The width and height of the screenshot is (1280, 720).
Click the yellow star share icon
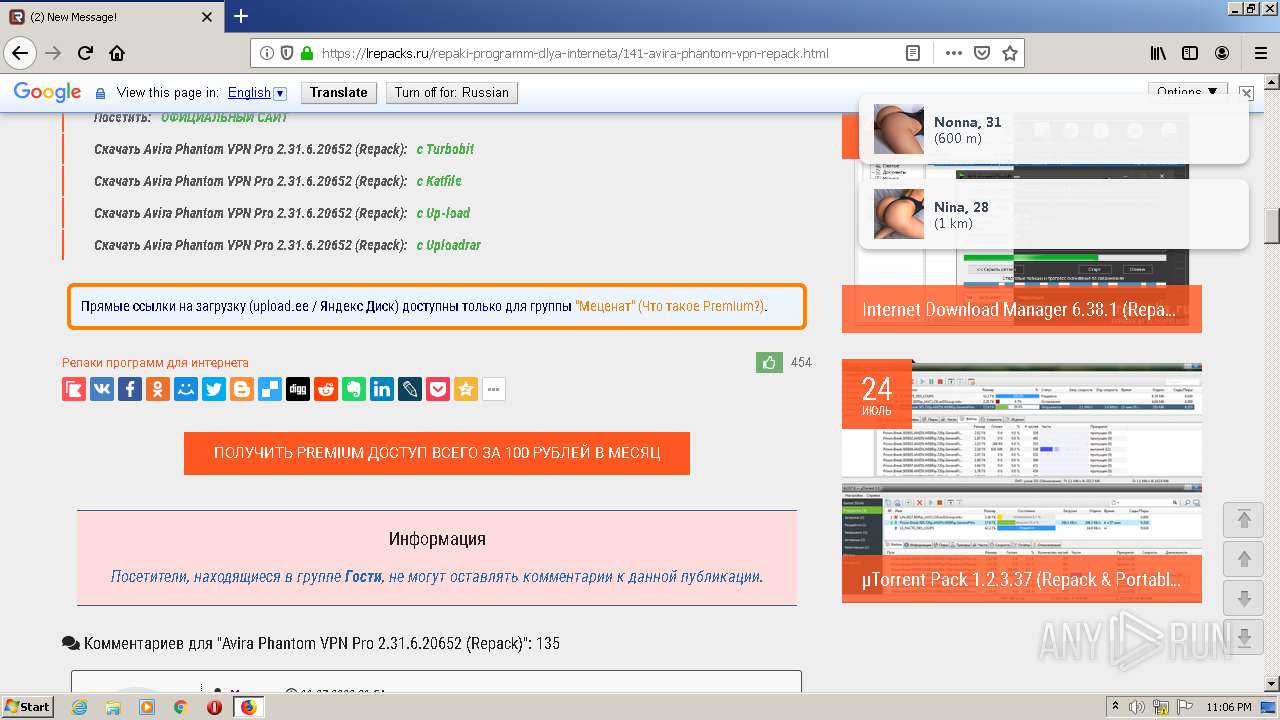point(466,389)
